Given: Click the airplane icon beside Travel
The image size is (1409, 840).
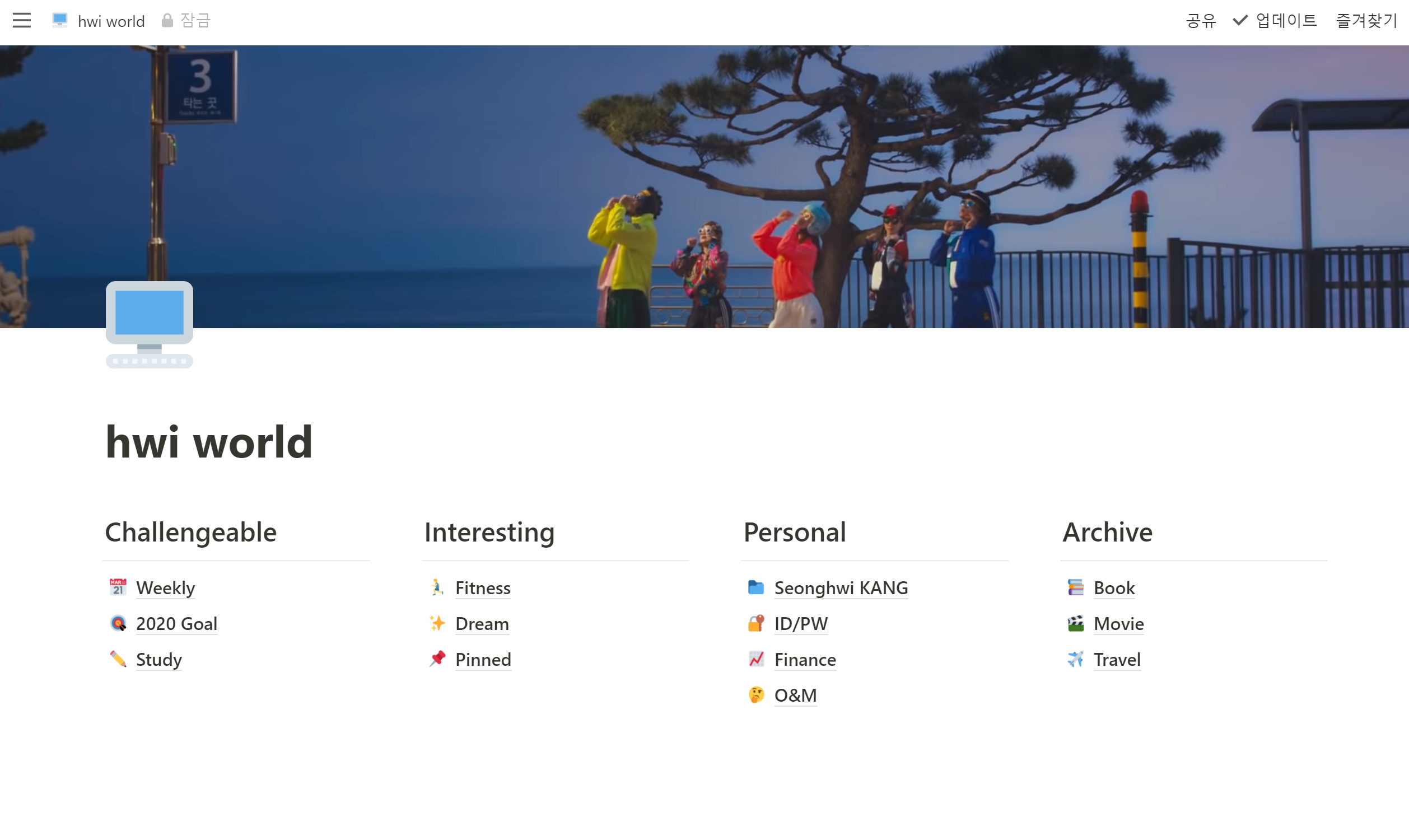Looking at the screenshot, I should 1075,659.
